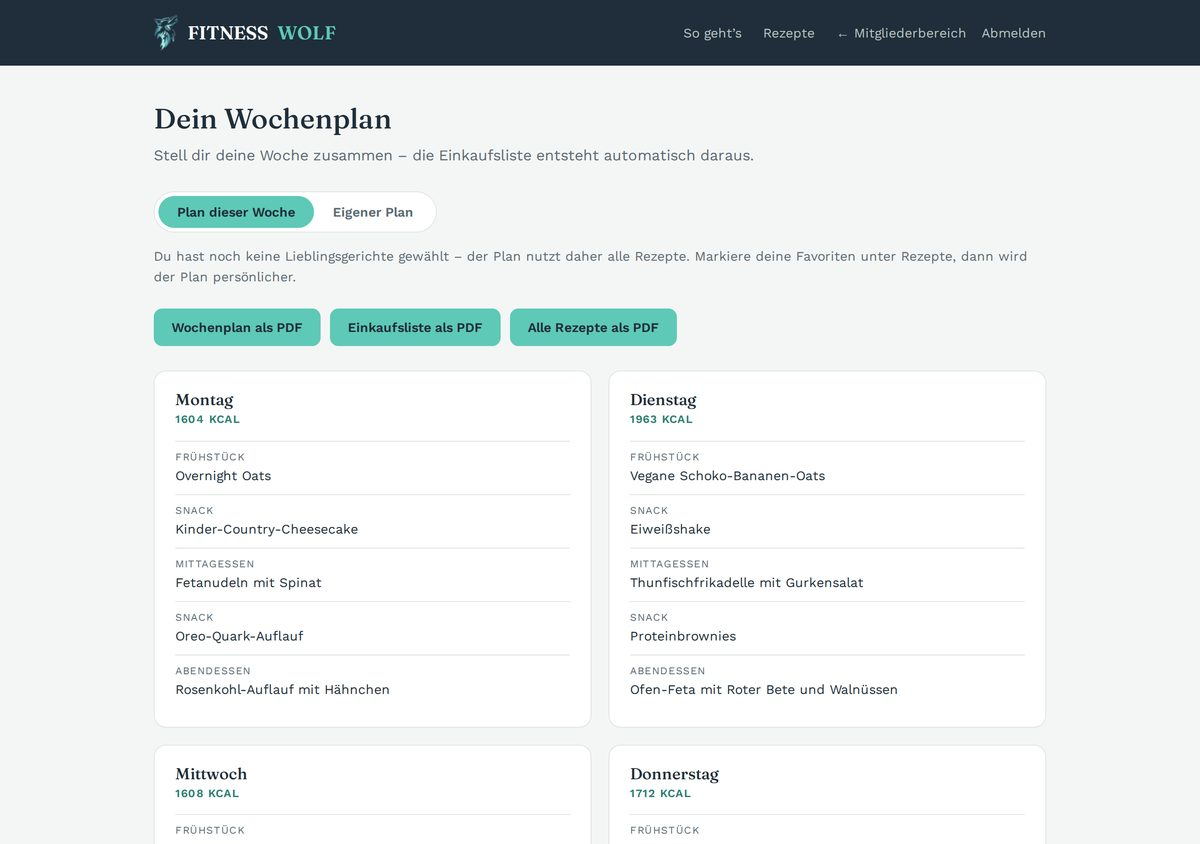Click the Fitness Wolf logo icon

(x=166, y=33)
